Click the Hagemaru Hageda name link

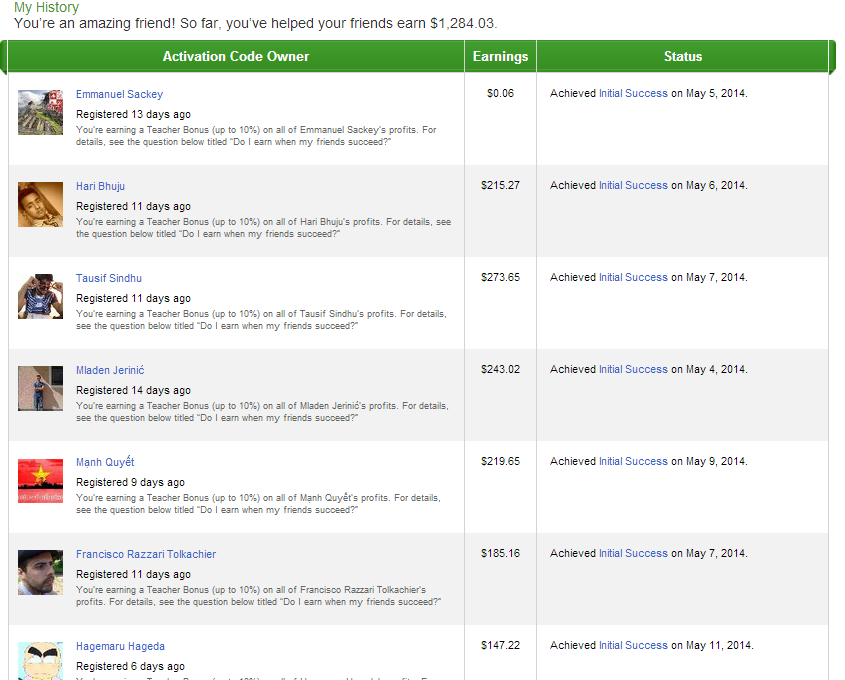(120, 646)
